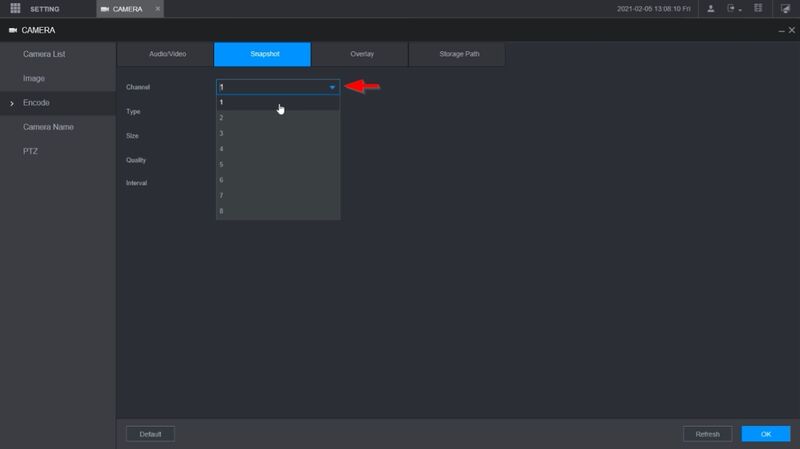Viewport: 800px width, 449px height.
Task: Choose channel 4 from the list
Action: (278, 149)
